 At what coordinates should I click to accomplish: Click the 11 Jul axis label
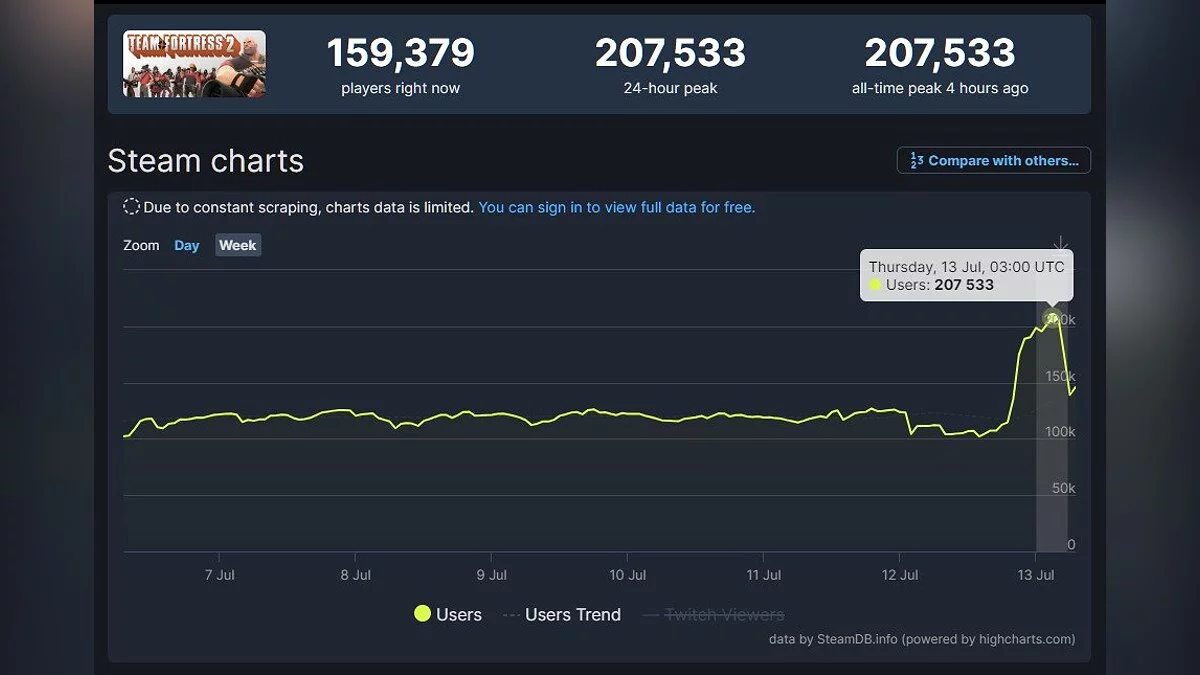(763, 575)
